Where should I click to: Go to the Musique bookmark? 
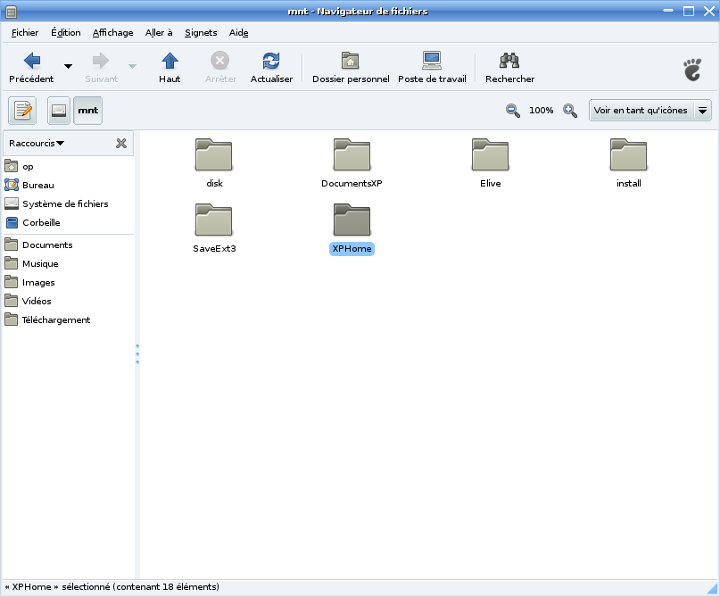[x=68, y=264]
